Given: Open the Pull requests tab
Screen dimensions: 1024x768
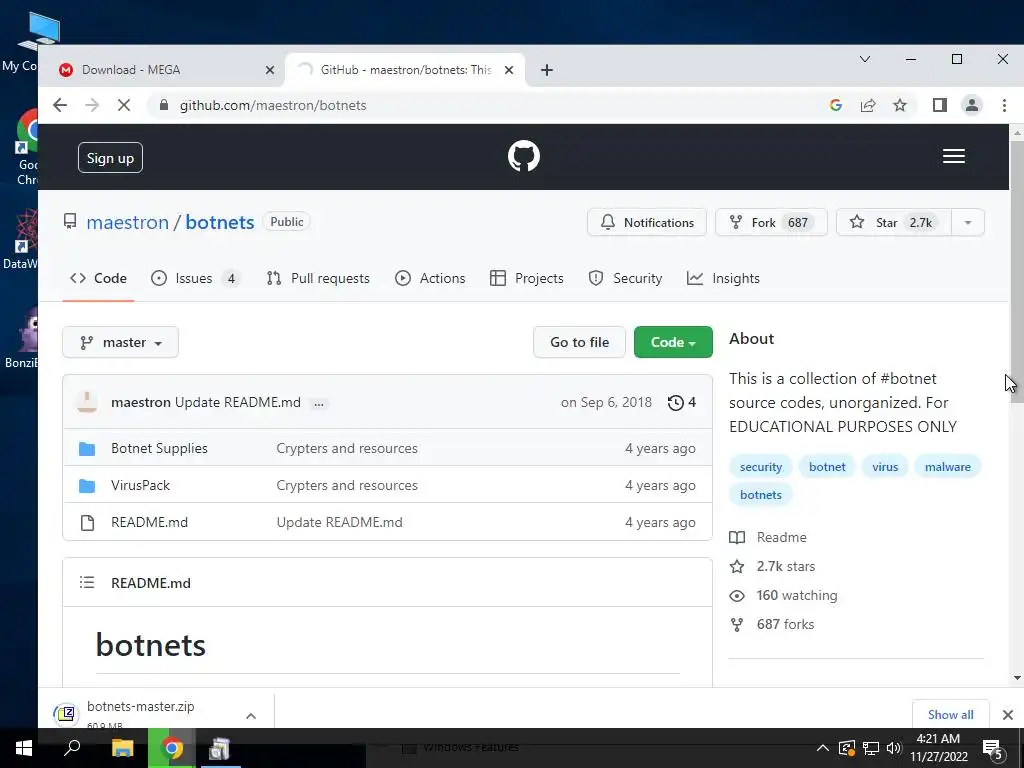Looking at the screenshot, I should click(x=318, y=278).
